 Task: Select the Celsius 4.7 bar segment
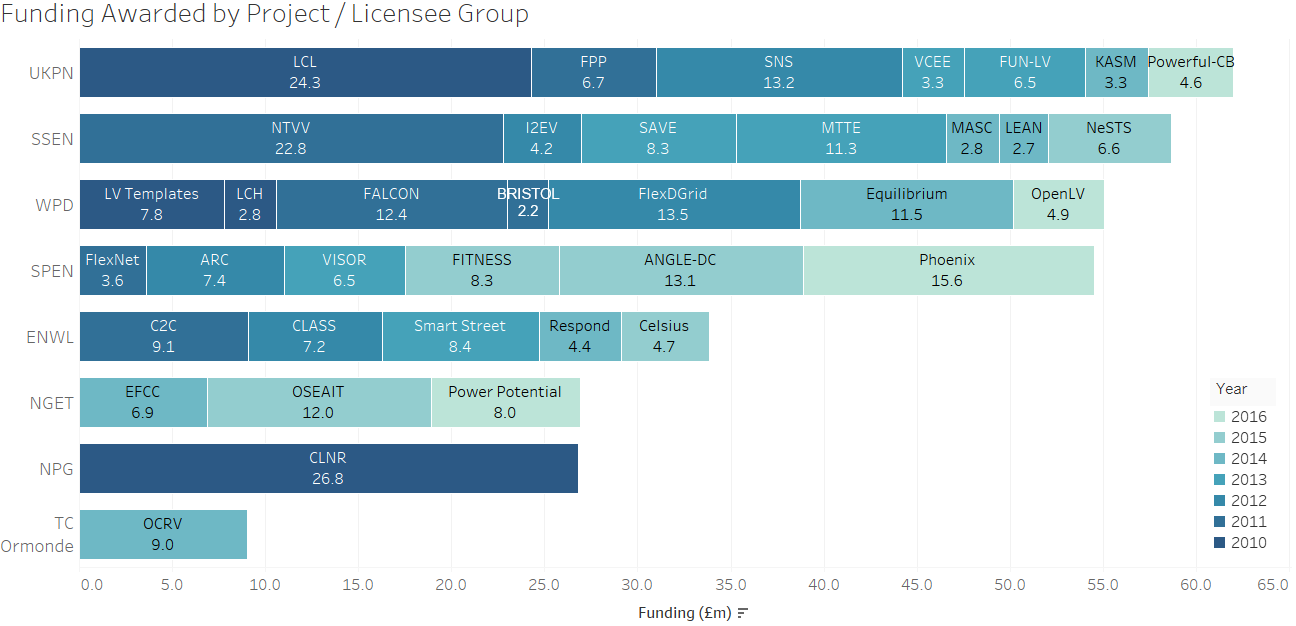(x=665, y=336)
